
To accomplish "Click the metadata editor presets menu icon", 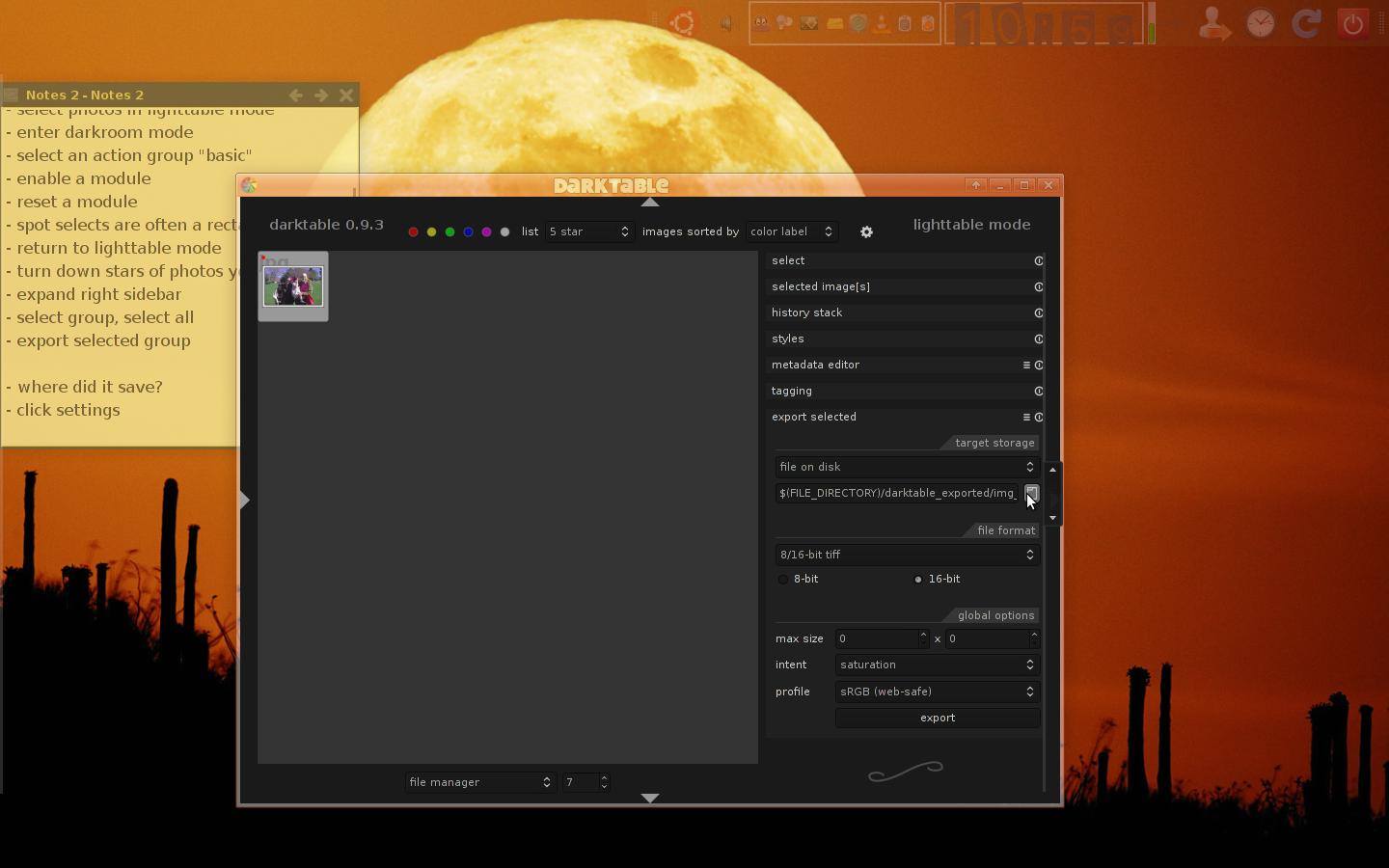I will click(1026, 366).
